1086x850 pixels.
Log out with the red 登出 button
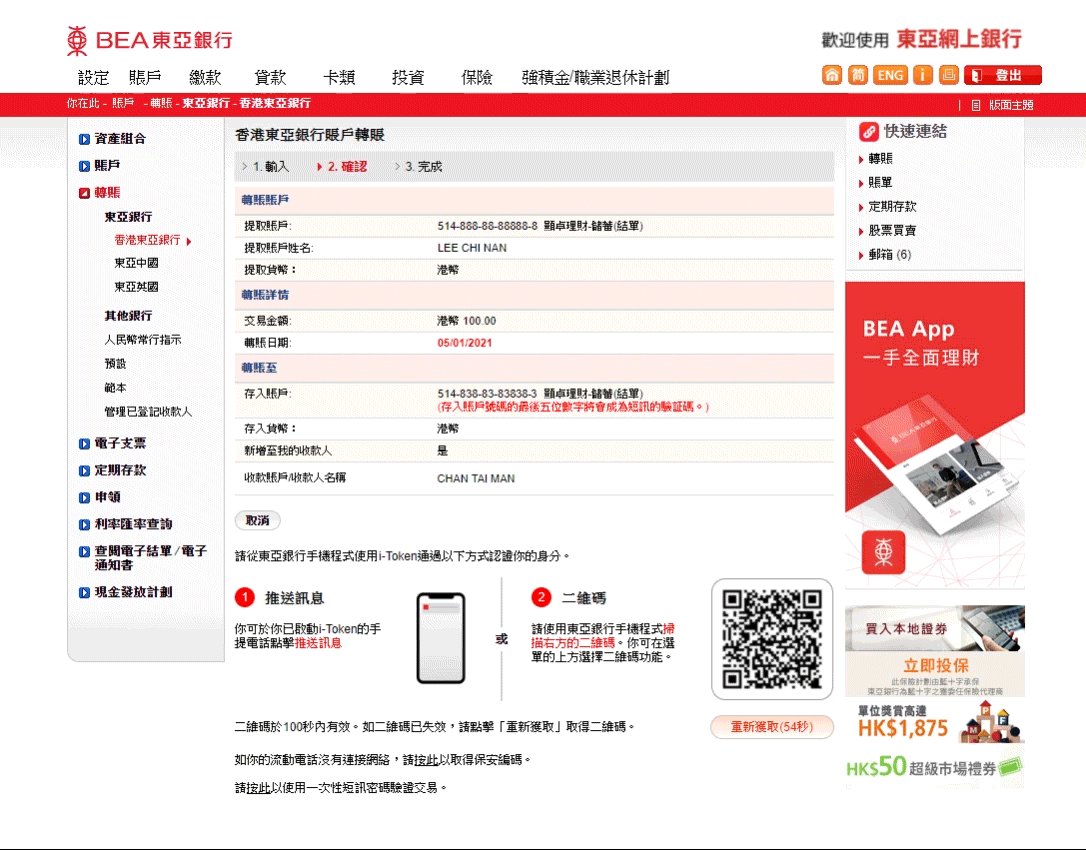pyautogui.click(x=1003, y=75)
